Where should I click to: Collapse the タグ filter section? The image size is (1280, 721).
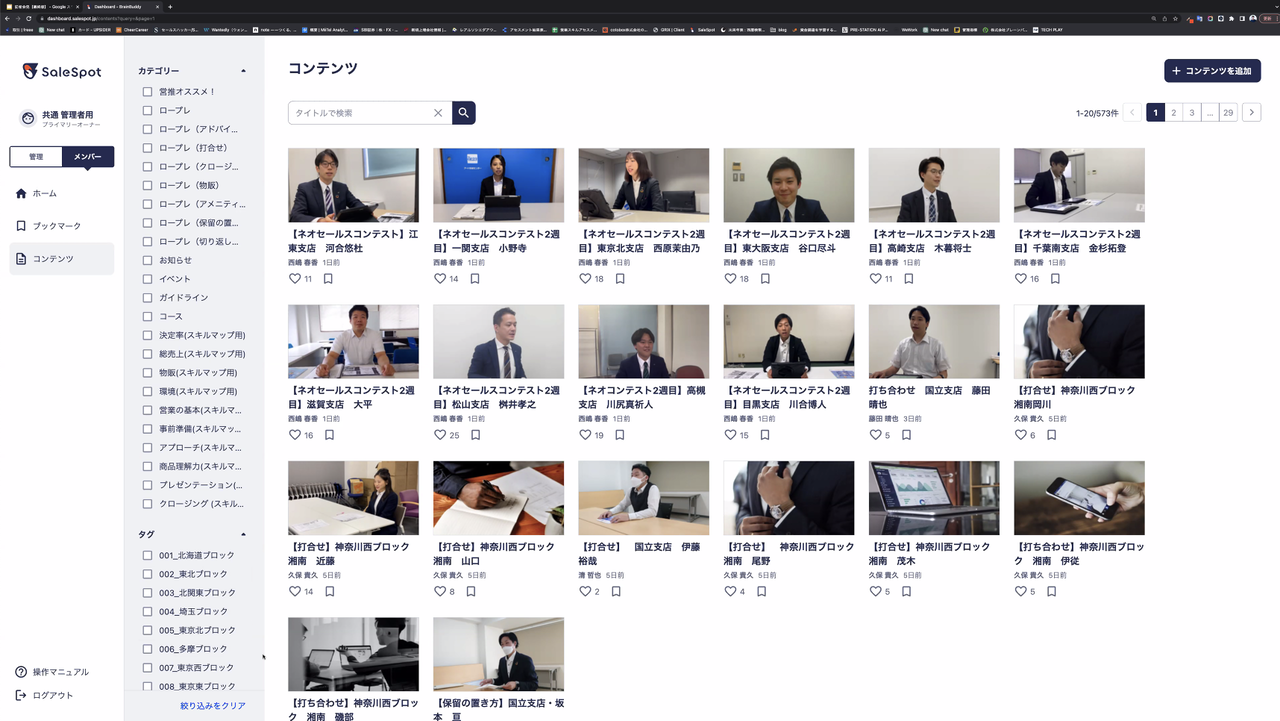click(x=243, y=534)
